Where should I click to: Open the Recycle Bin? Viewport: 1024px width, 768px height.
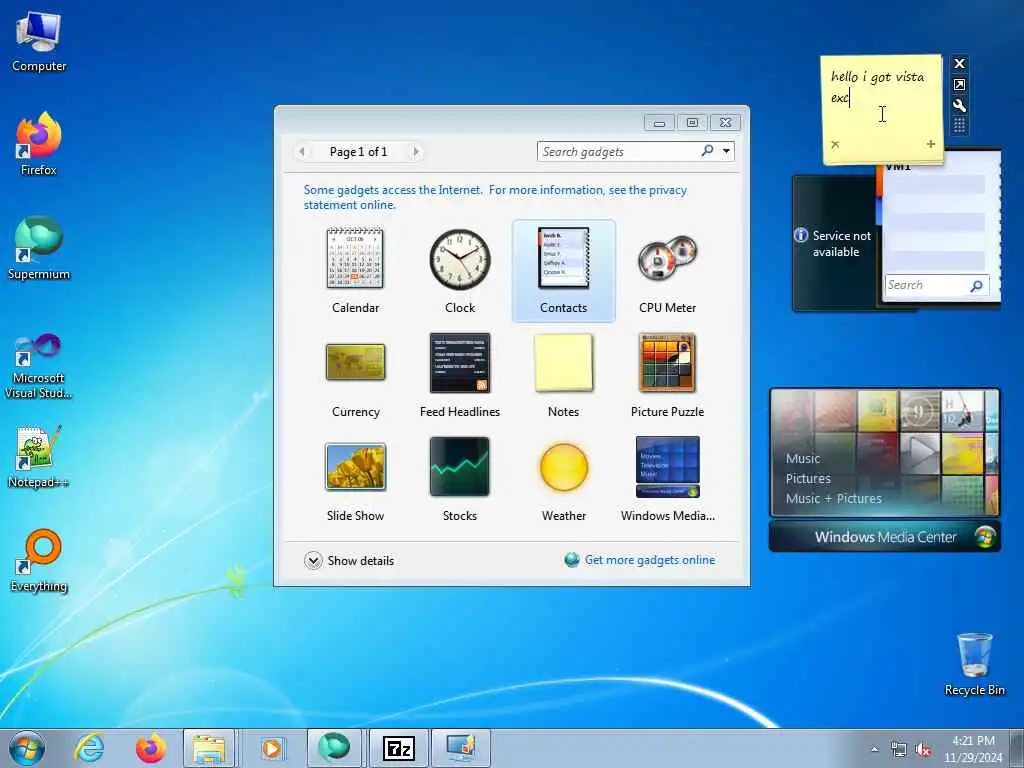click(x=974, y=664)
